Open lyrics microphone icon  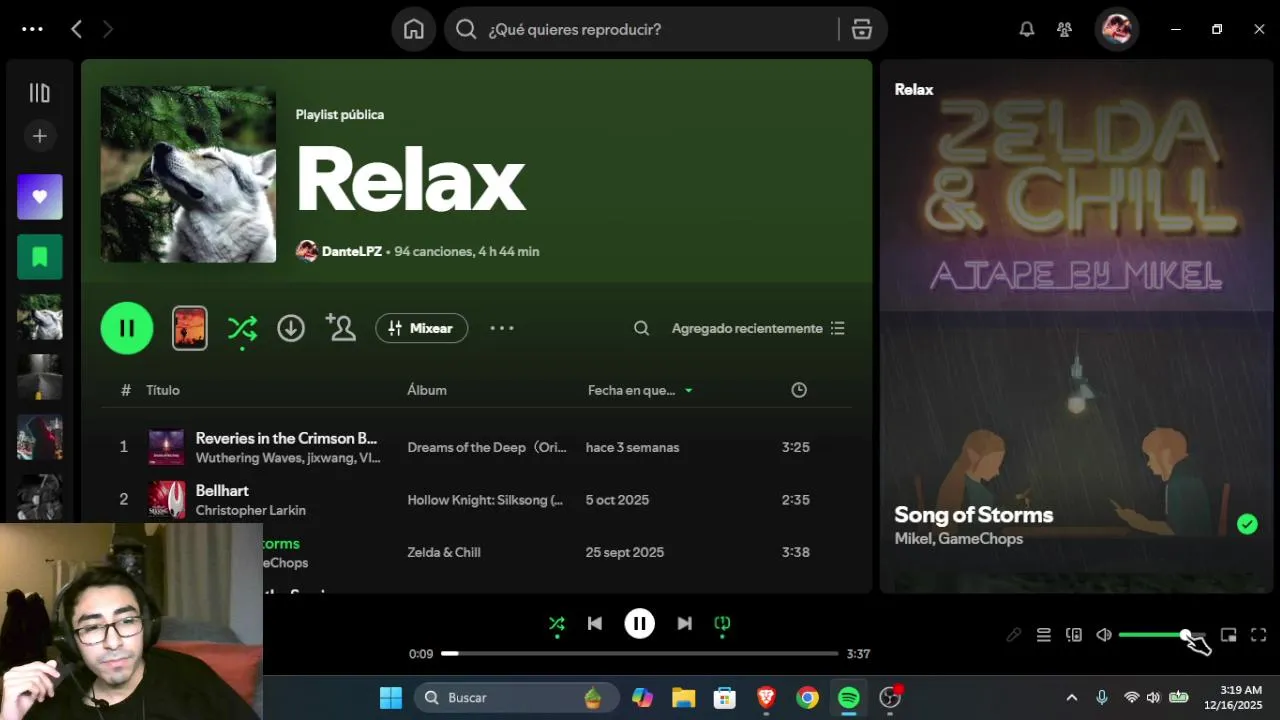1013,635
